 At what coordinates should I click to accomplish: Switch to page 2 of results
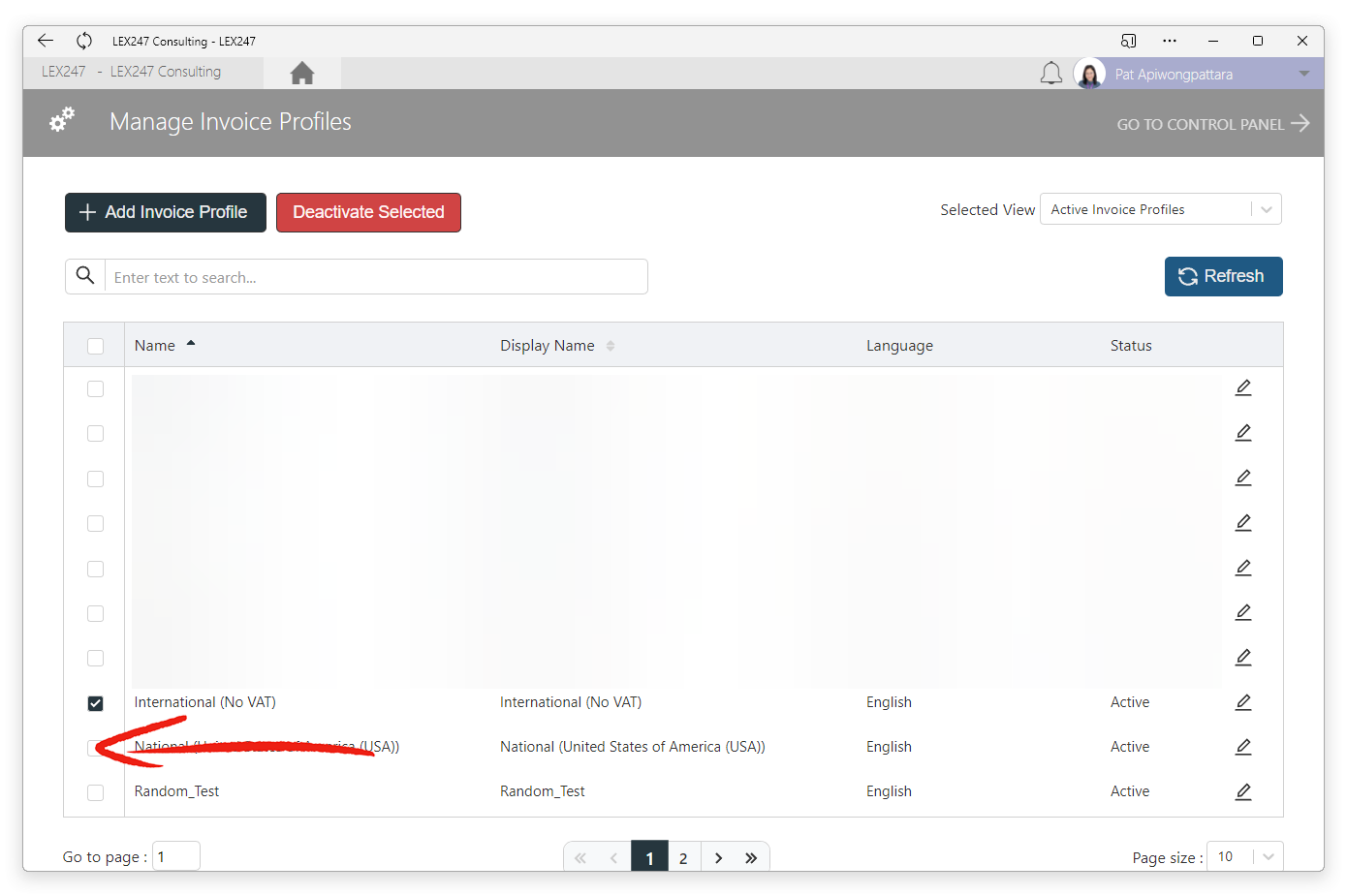pyautogui.click(x=683, y=858)
